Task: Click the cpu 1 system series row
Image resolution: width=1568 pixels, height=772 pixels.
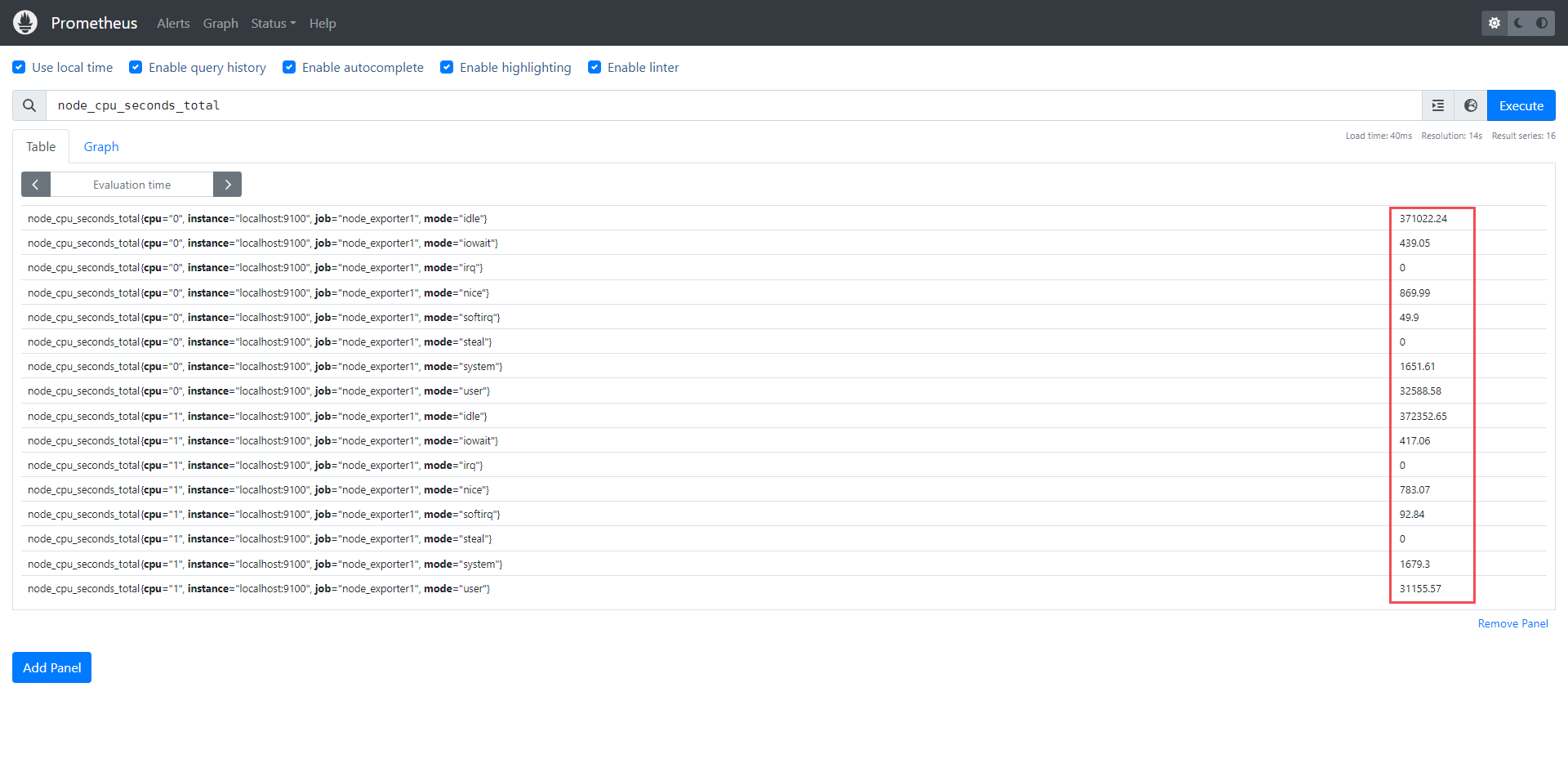Action: (x=784, y=564)
